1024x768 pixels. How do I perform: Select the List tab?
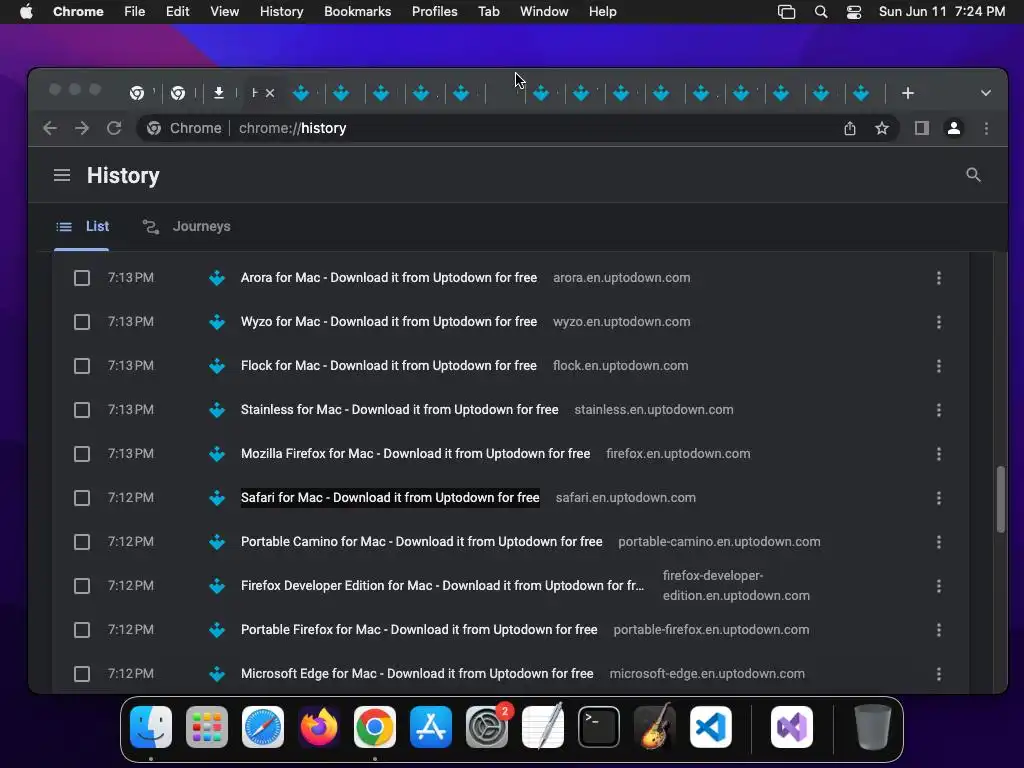click(82, 227)
